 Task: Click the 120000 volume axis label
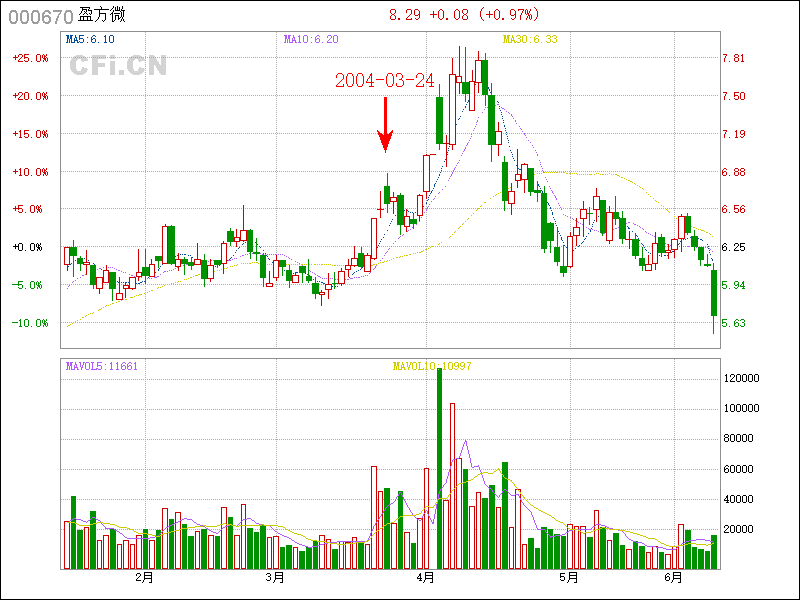click(742, 379)
